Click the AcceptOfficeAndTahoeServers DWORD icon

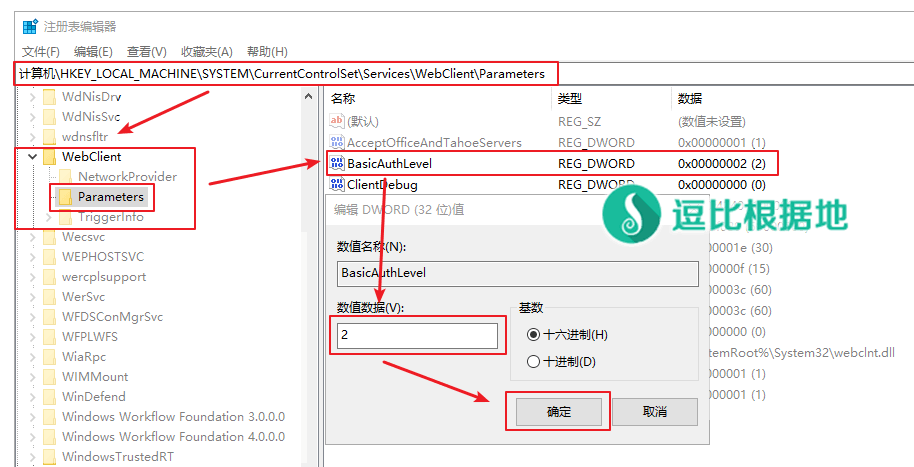[x=336, y=143]
